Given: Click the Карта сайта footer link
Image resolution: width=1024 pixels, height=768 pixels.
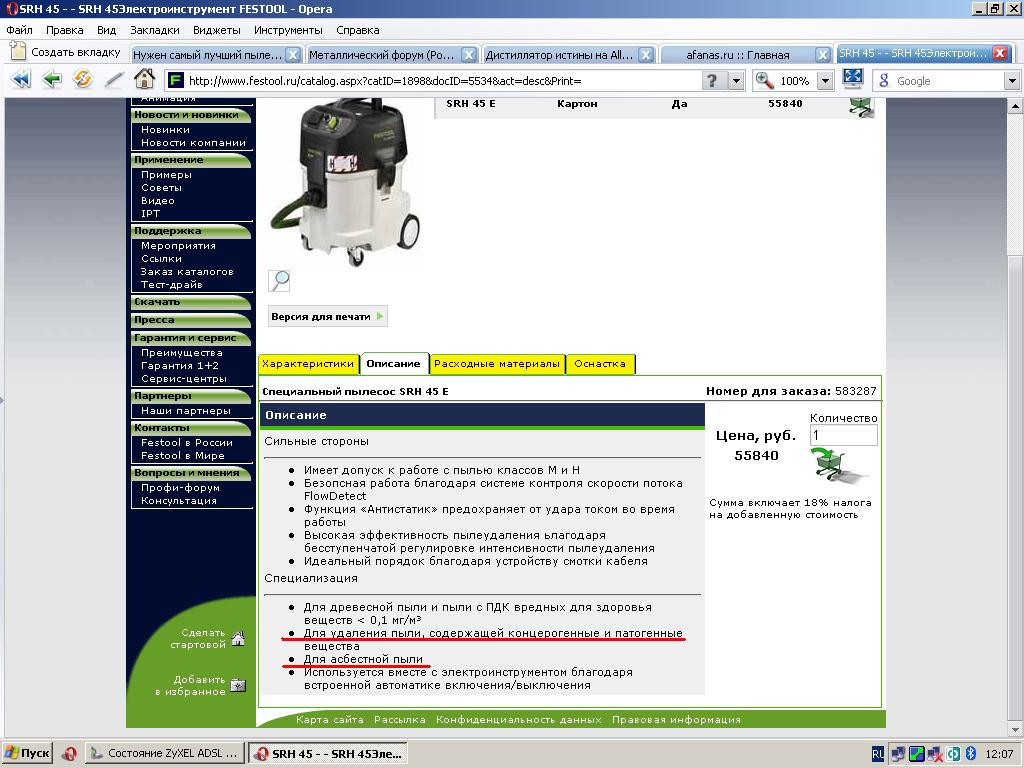Looking at the screenshot, I should click(329, 720).
